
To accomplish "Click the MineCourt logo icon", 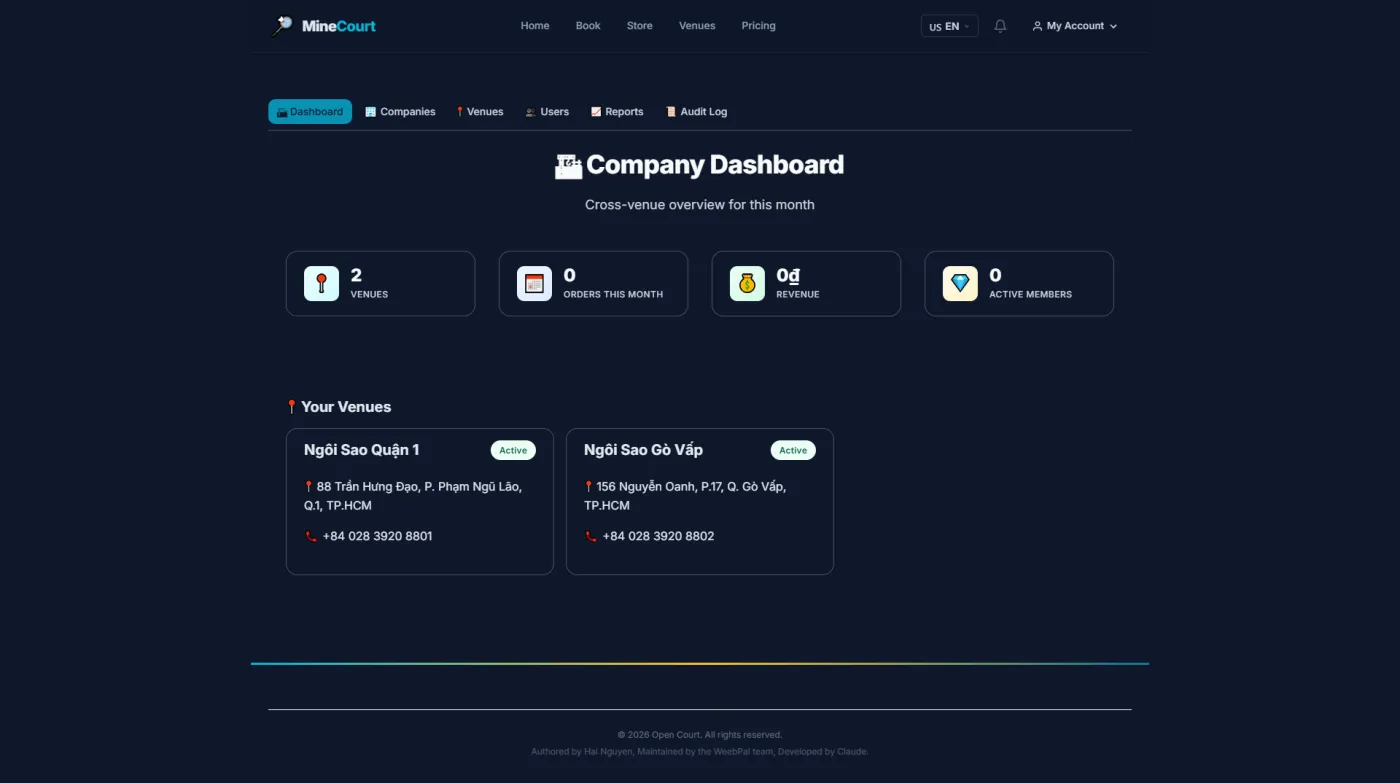I will tap(282, 26).
